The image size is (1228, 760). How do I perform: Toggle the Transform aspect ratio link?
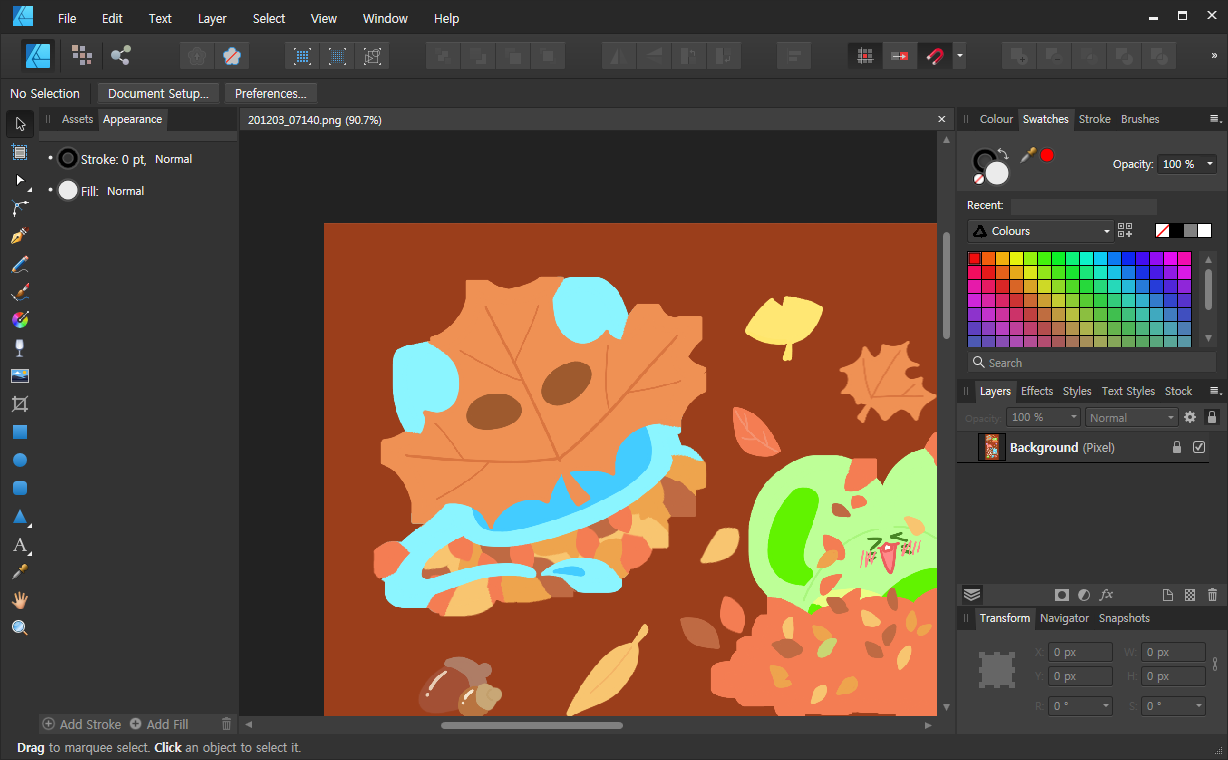tap(1215, 664)
